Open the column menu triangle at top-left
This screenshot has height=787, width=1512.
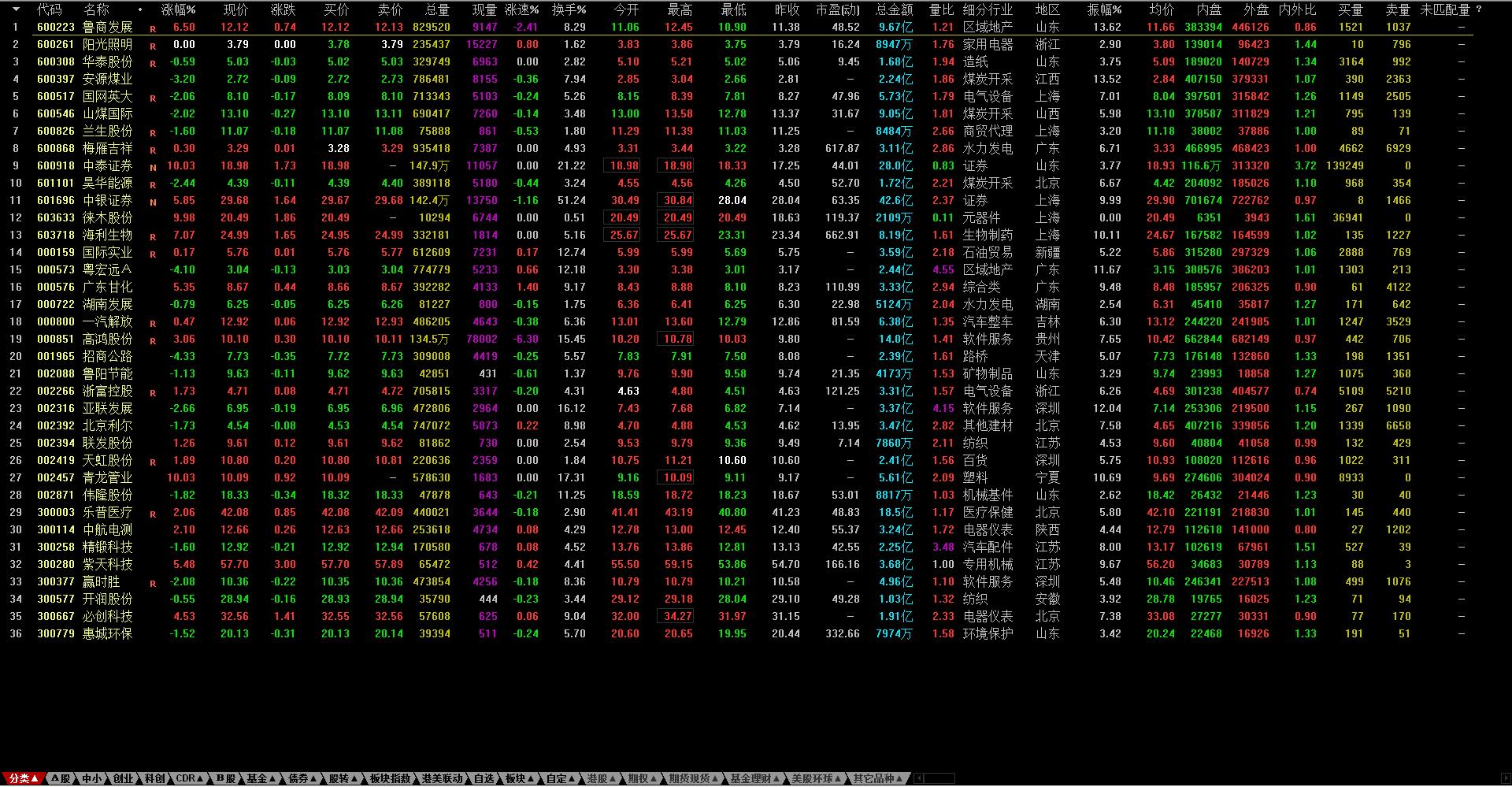coord(16,9)
